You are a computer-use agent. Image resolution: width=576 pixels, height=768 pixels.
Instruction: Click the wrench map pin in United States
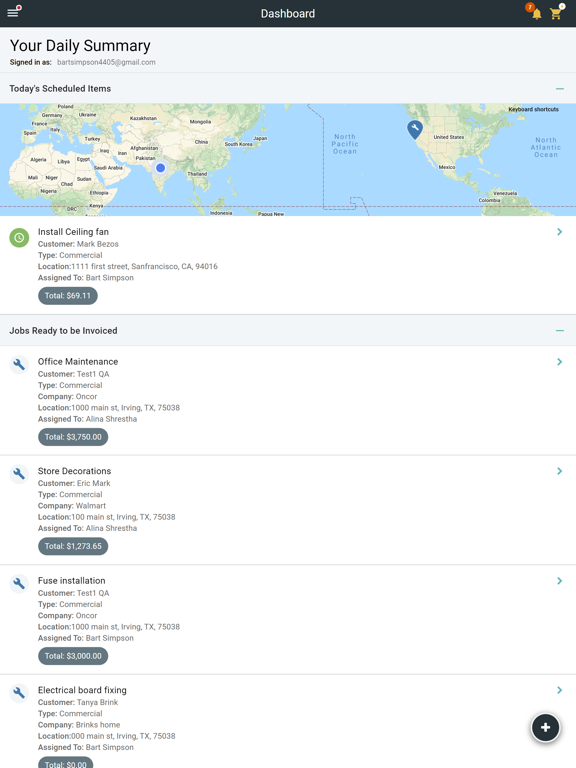click(x=415, y=130)
